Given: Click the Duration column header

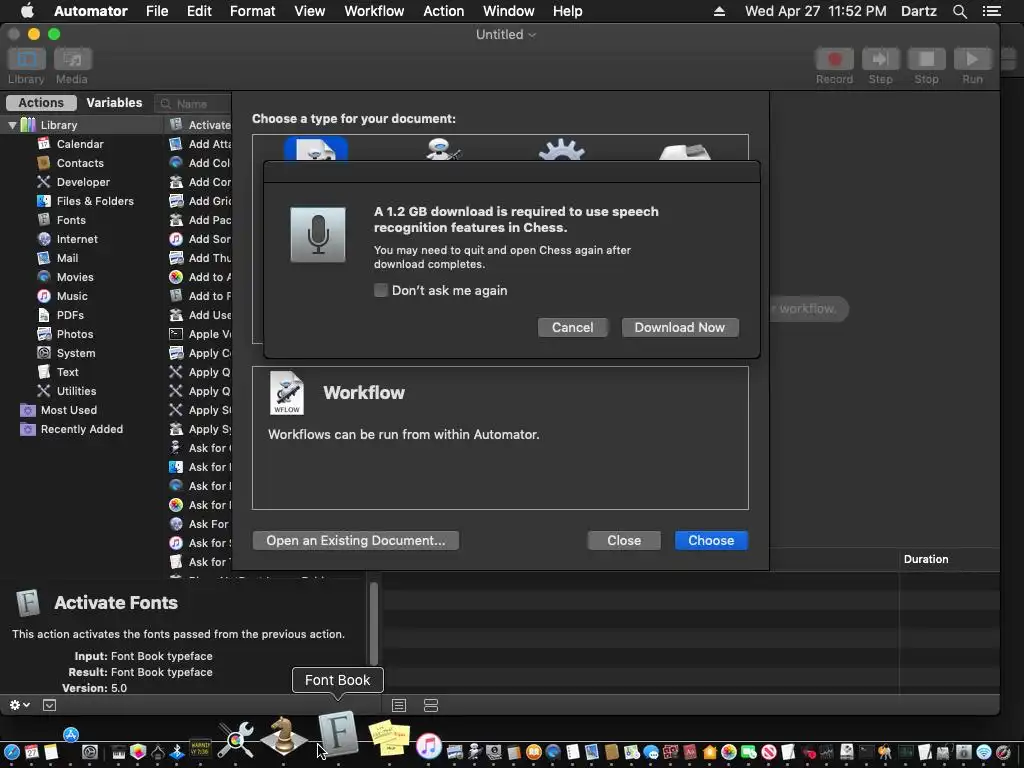Looking at the screenshot, I should [925, 559].
